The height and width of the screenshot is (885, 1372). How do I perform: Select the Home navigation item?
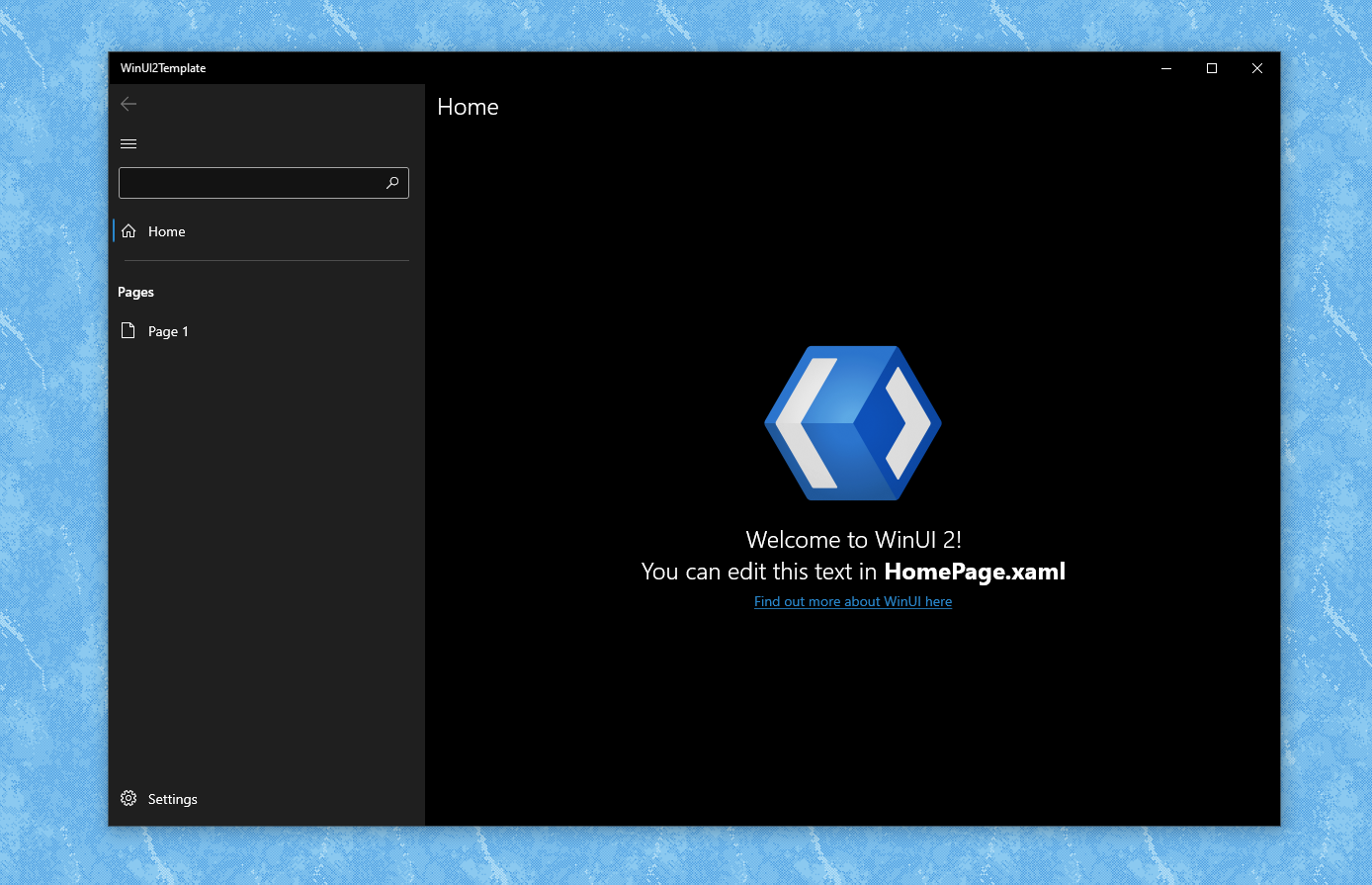(267, 231)
